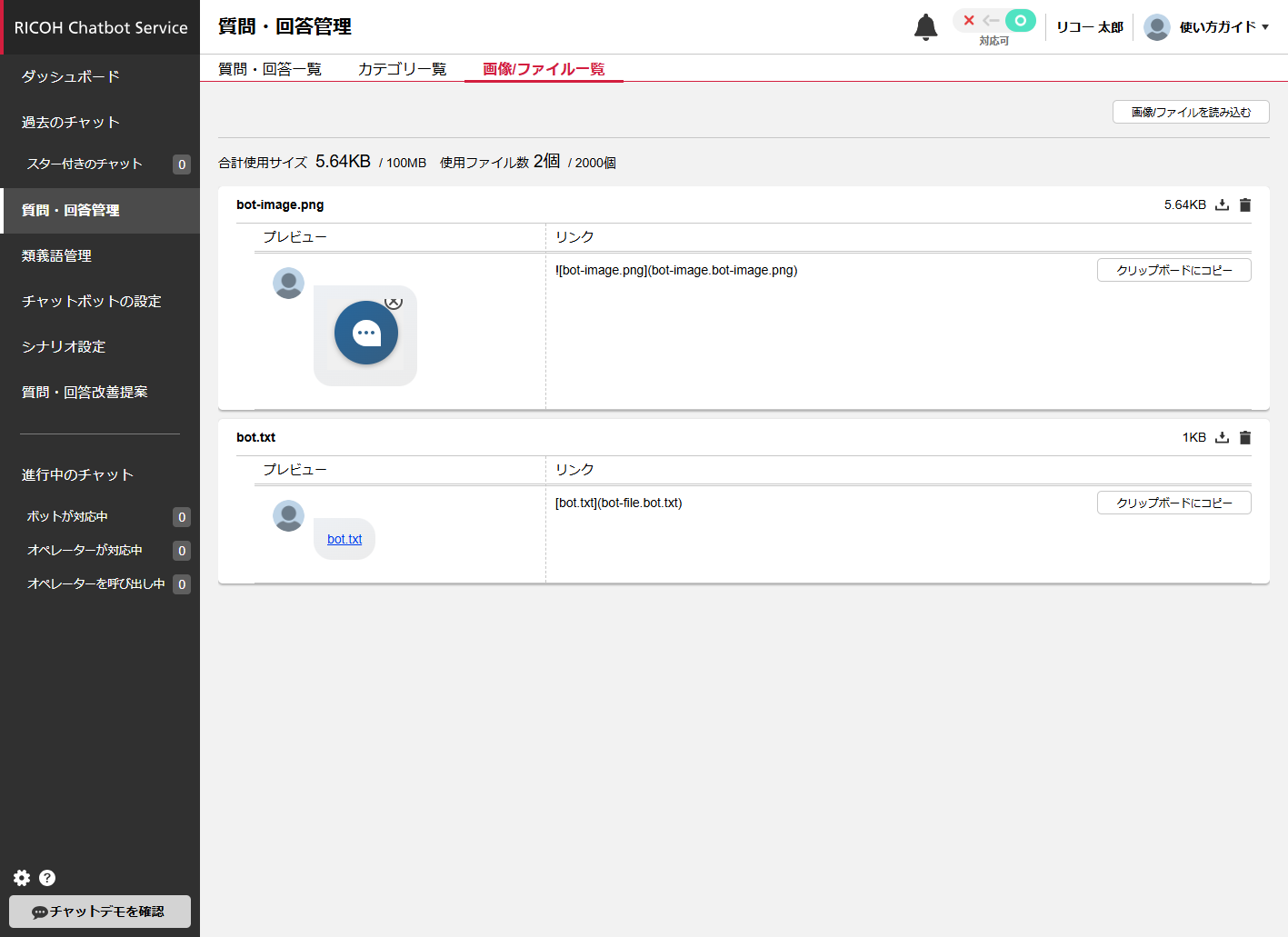The image size is (1288, 937).
Task: Open help via the question mark icon
Action: coord(47,878)
